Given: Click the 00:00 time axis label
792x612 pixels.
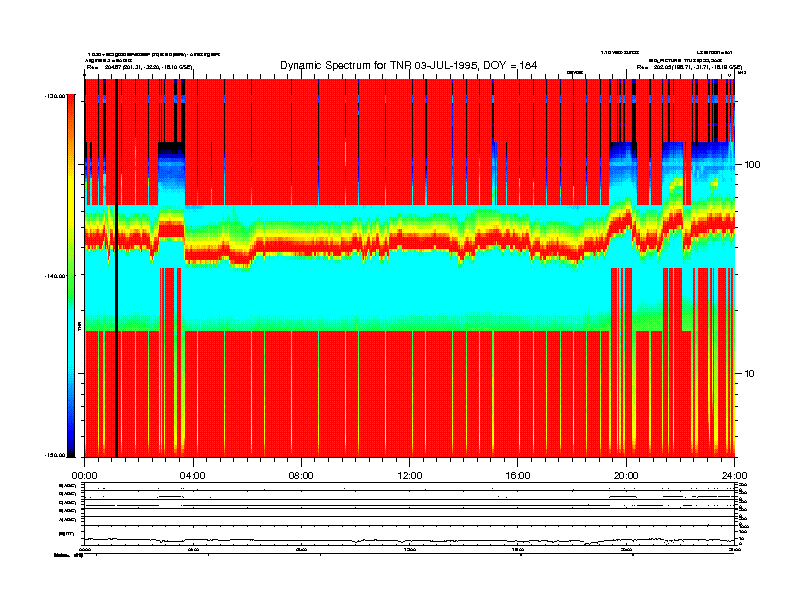Looking at the screenshot, I should [x=84, y=476].
